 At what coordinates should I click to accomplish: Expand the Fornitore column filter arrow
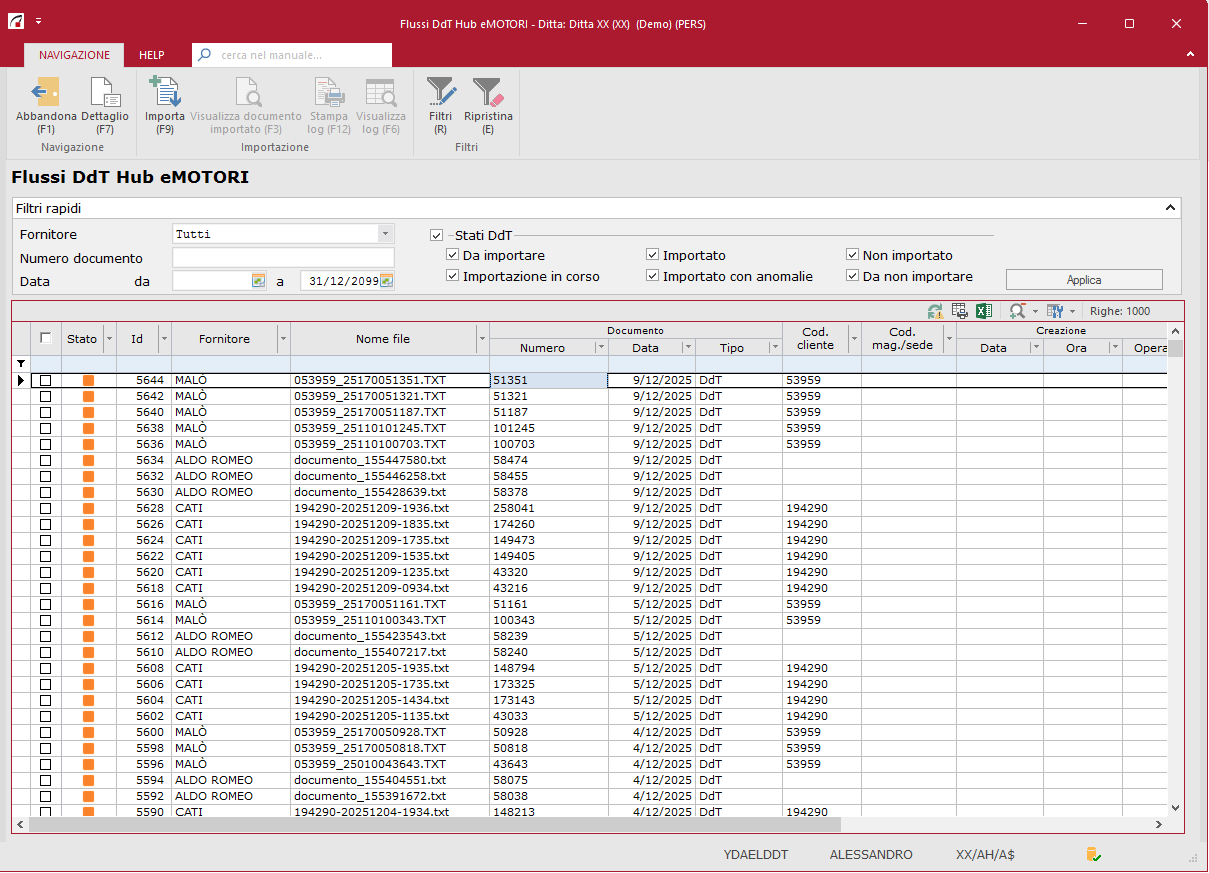coord(282,339)
